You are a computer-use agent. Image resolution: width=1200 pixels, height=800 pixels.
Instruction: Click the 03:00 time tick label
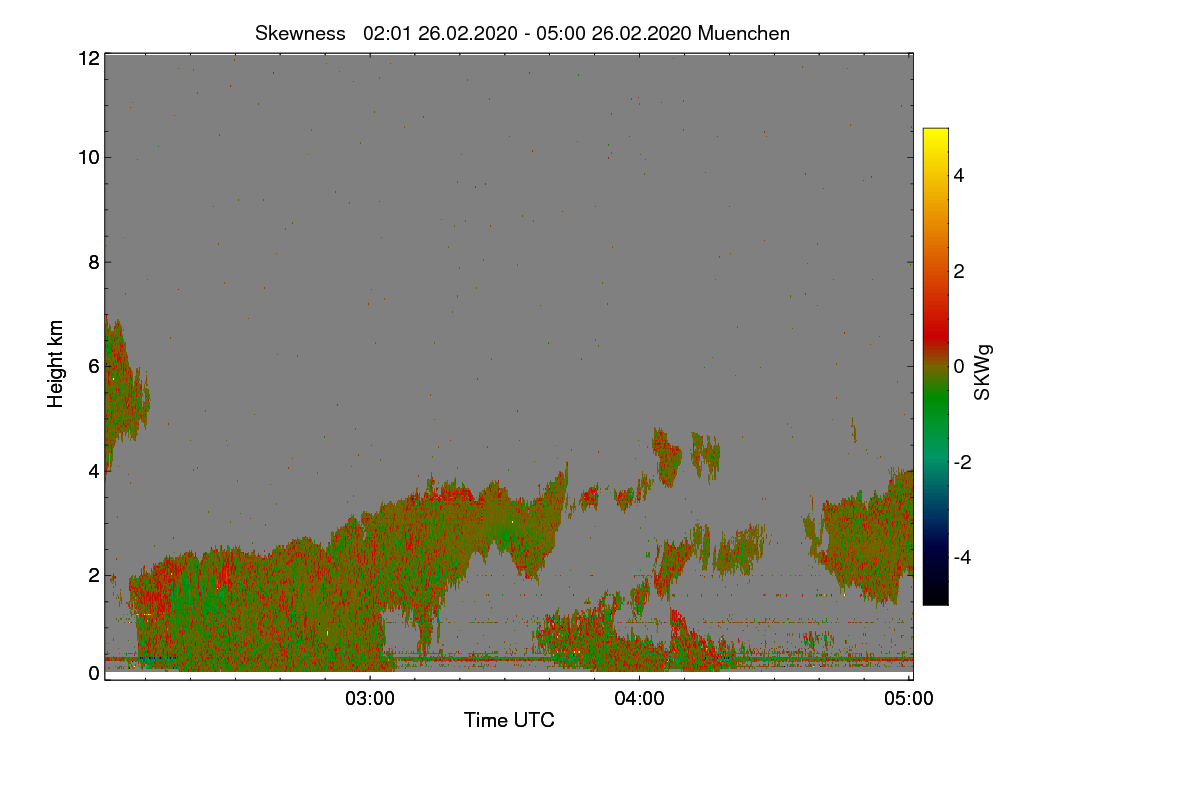point(370,698)
